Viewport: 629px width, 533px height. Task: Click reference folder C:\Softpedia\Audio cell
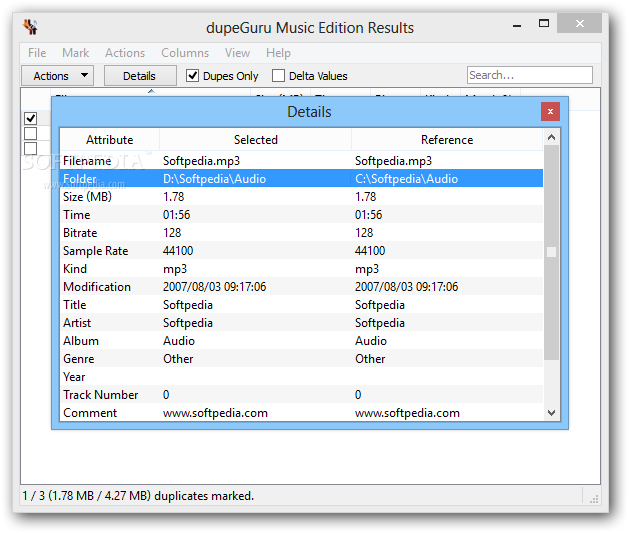[447, 178]
